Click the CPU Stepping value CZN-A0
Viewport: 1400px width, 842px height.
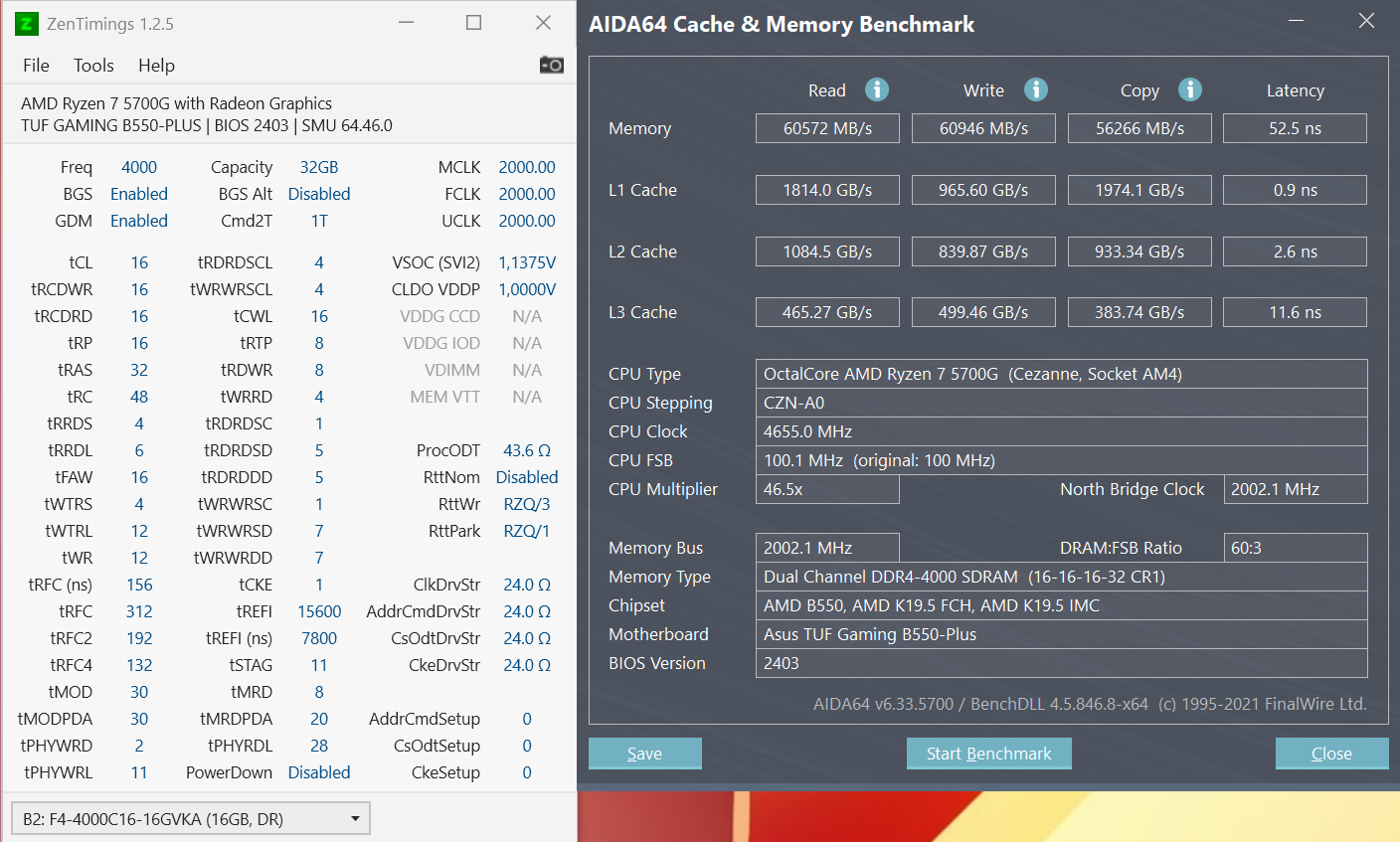click(1062, 403)
